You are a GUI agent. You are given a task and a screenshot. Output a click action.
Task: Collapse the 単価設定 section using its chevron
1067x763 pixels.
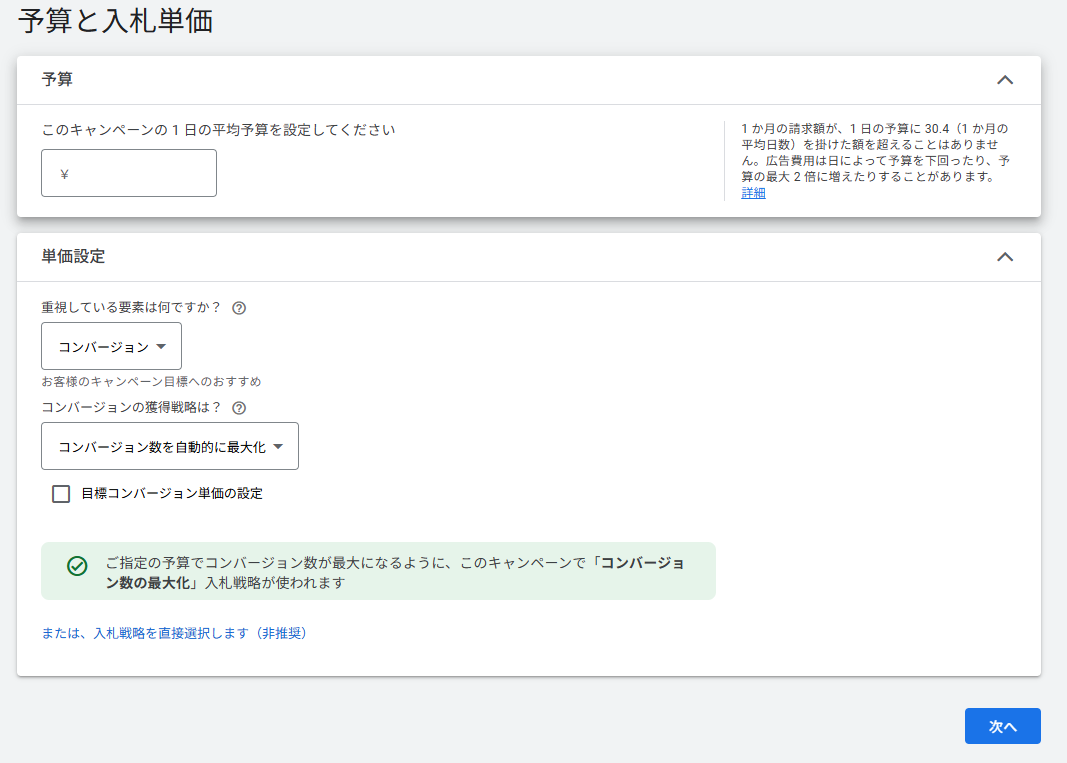[x=1005, y=257]
